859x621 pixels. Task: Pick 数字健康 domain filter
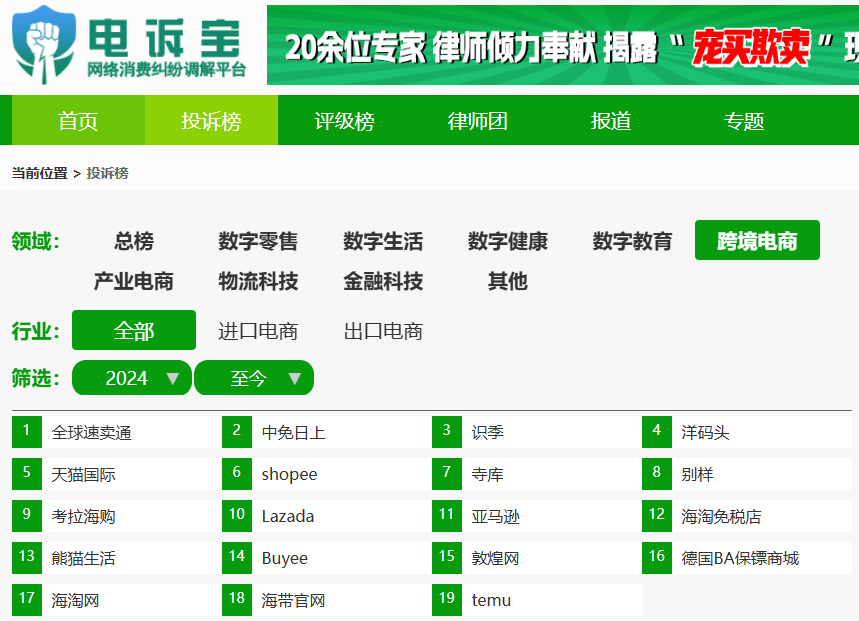tap(508, 241)
